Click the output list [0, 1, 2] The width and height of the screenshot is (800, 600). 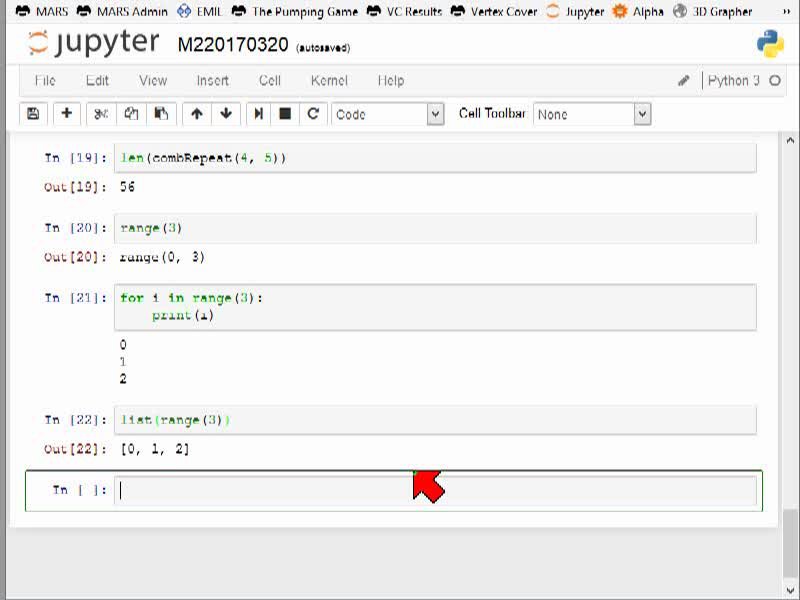pyautogui.click(x=155, y=449)
